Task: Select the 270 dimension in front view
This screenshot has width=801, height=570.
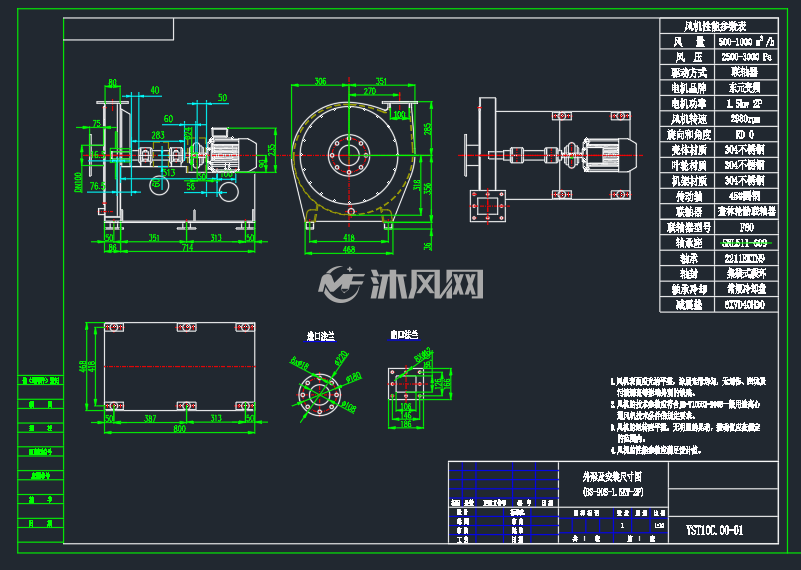Action: coord(369,91)
